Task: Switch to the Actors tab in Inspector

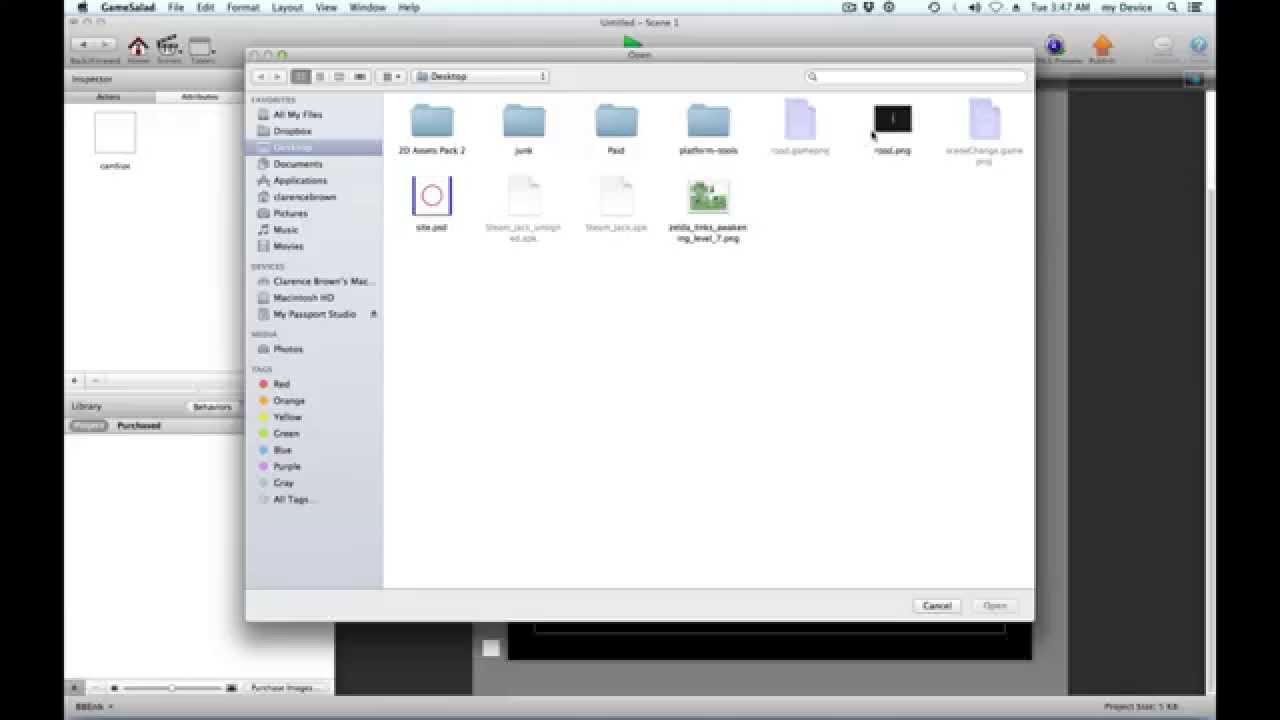Action: point(109,97)
